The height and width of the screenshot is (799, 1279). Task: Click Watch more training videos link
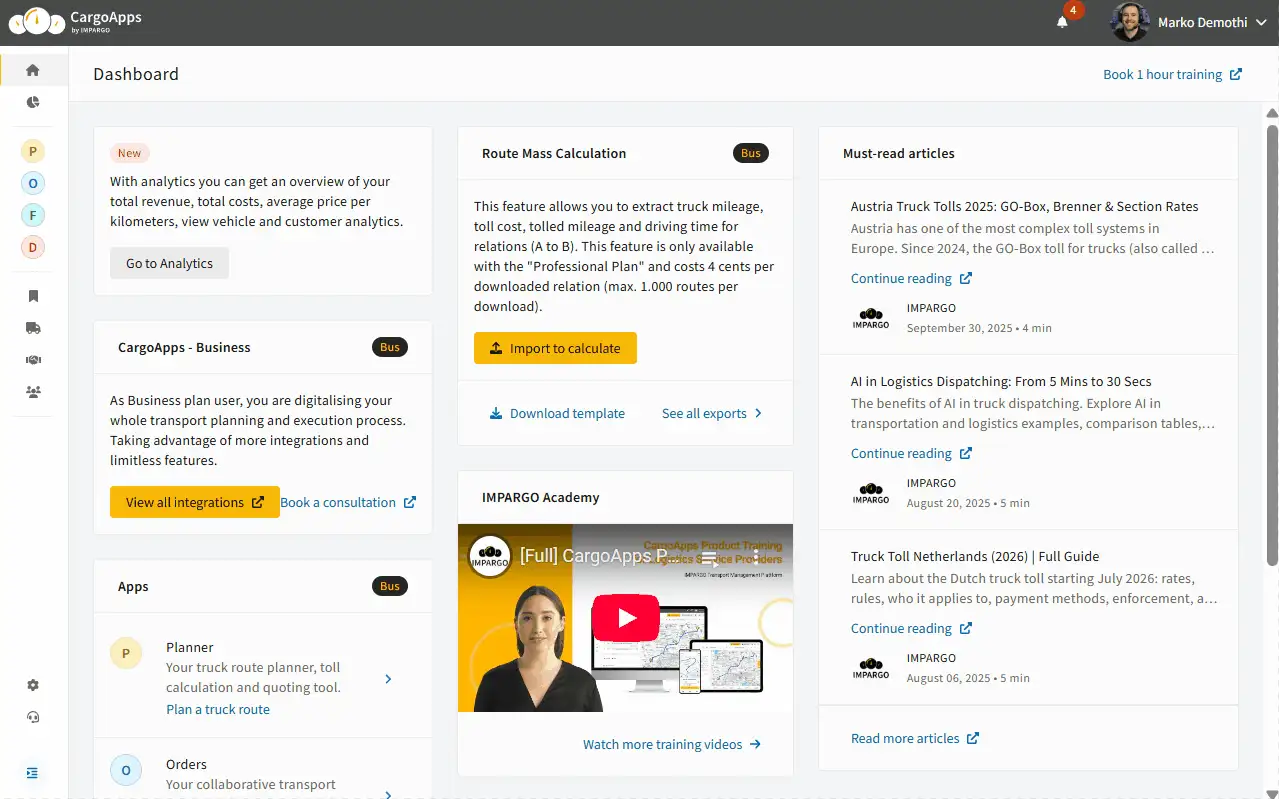(x=672, y=744)
